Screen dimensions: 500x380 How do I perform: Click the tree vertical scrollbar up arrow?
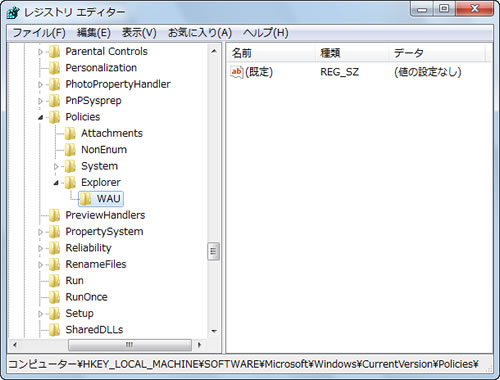pos(214,51)
